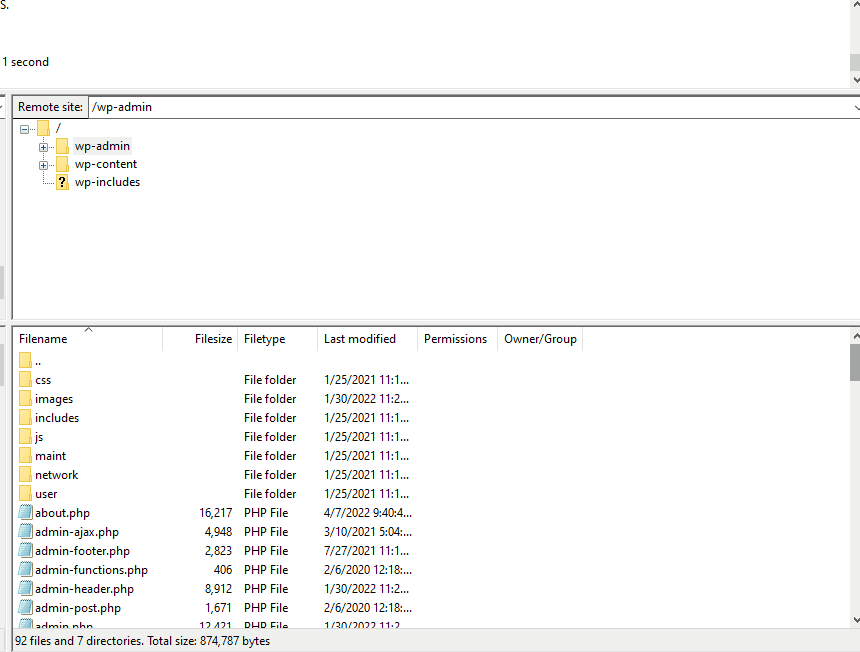Viewport: 860px width, 652px height.
Task: Select the "admin-ajax.php" file name
Action: tap(77, 532)
